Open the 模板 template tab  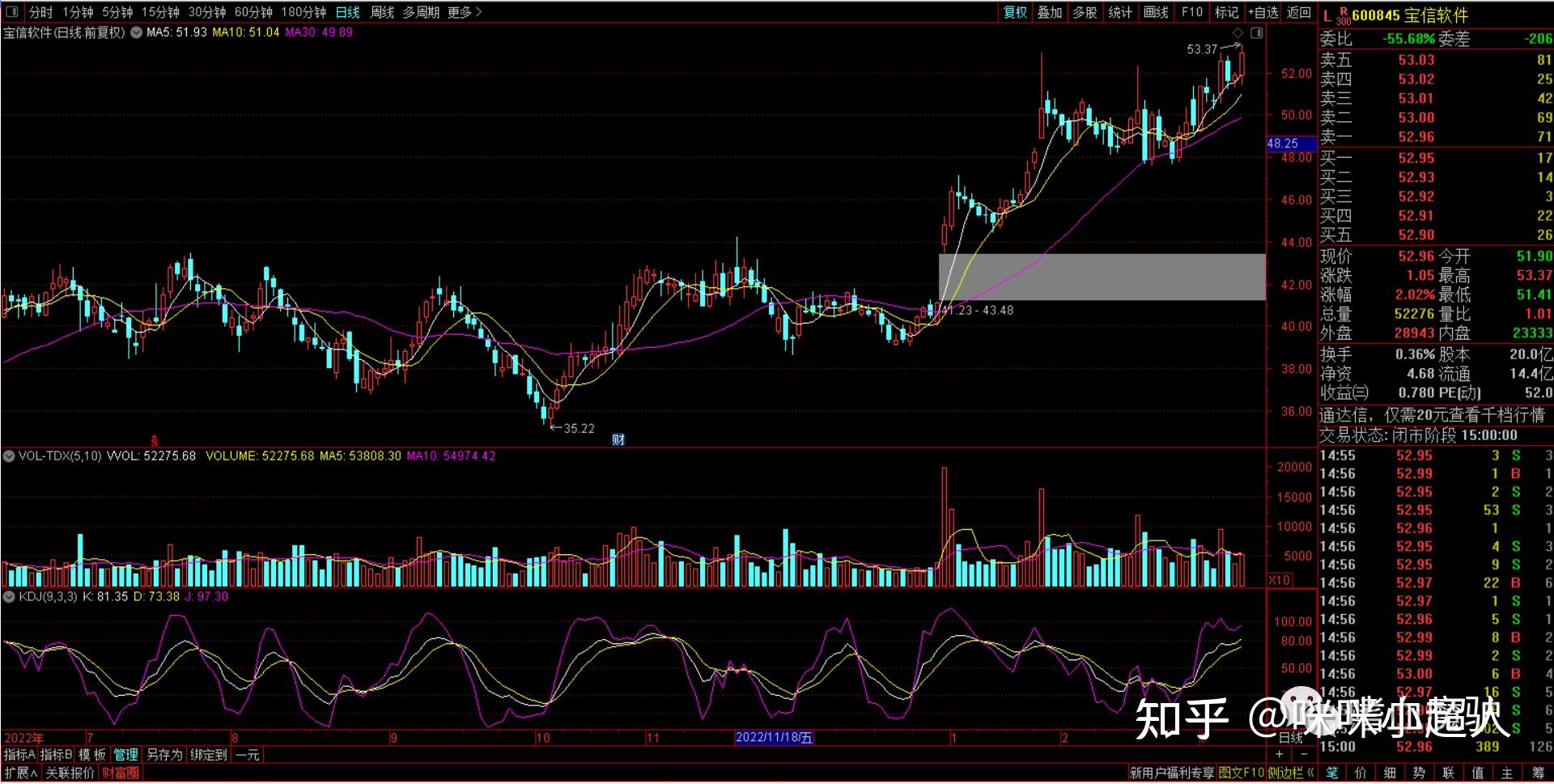[x=92, y=755]
